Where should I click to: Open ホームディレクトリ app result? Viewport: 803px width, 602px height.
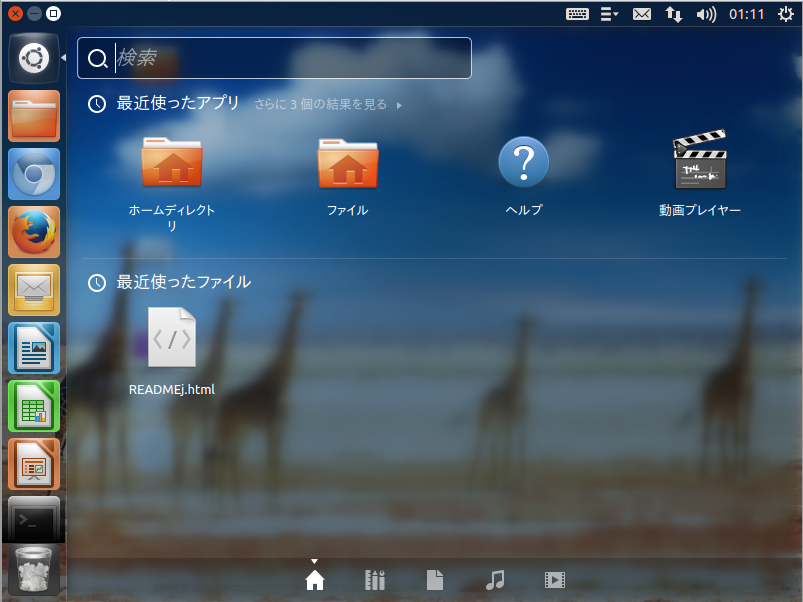(x=172, y=183)
